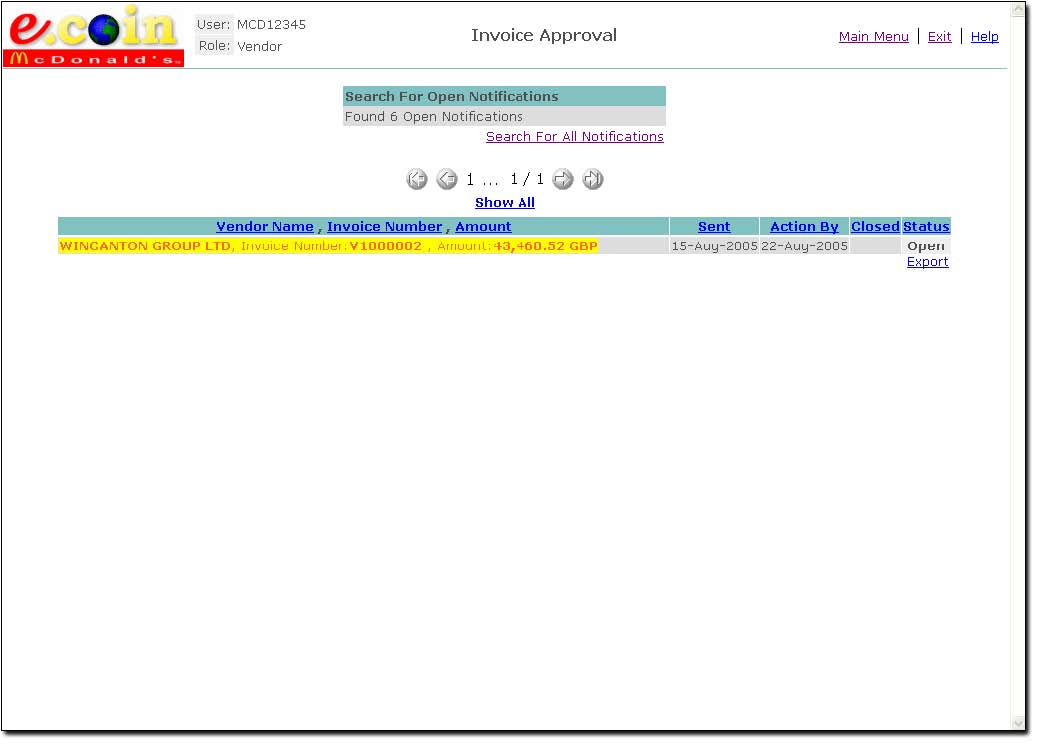Click the e.coin logo
Image resolution: width=1045 pixels, height=749 pixels.
(95, 29)
